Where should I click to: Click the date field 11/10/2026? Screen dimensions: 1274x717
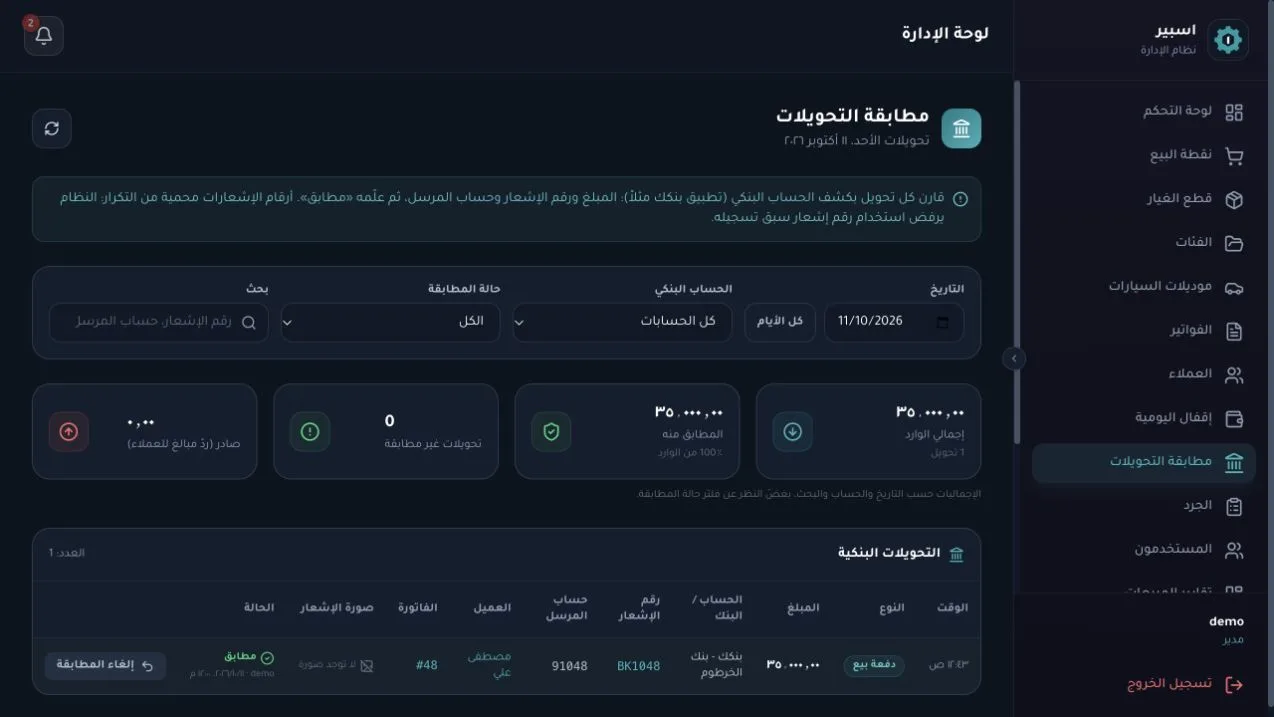pyautogui.click(x=894, y=322)
